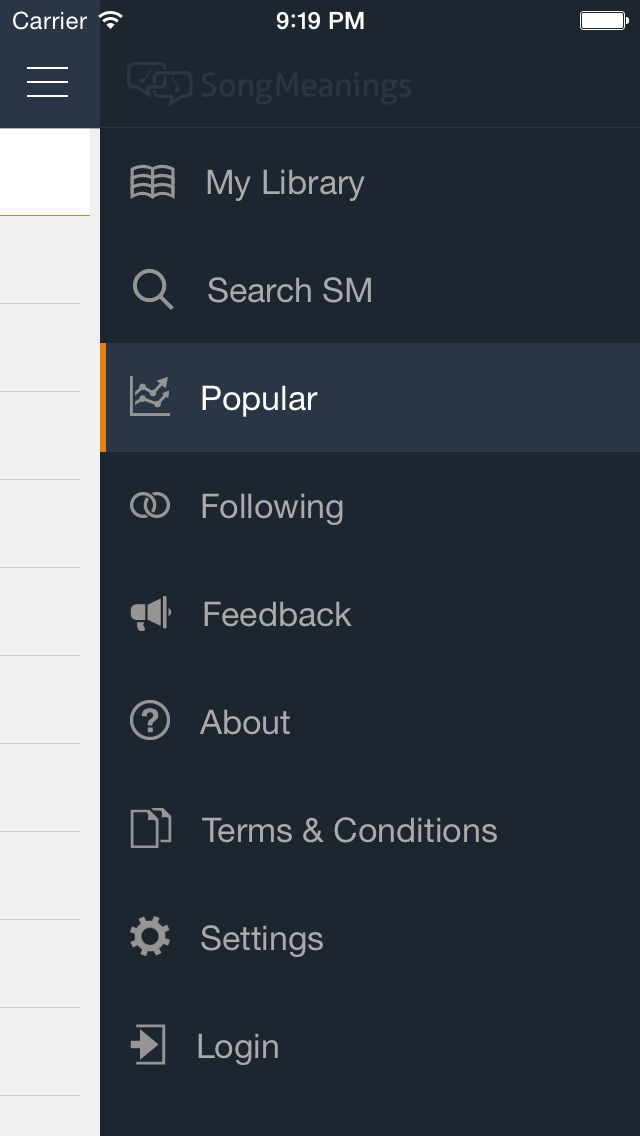
Task: Tap the Login text button
Action: coord(238,1046)
